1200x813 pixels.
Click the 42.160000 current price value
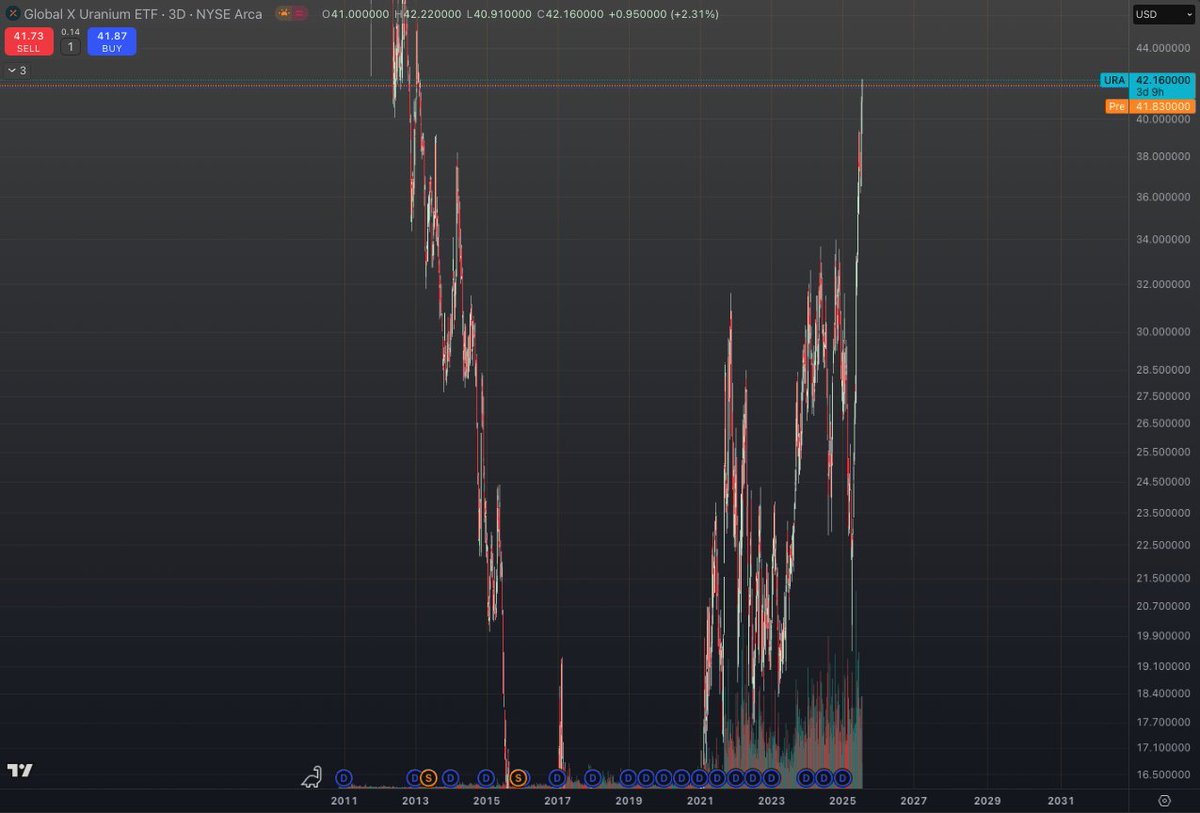(1162, 79)
